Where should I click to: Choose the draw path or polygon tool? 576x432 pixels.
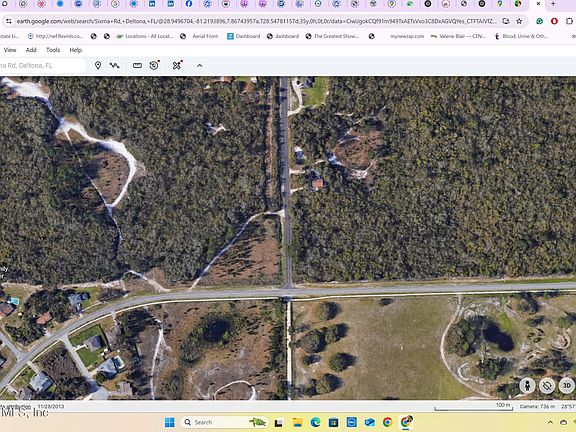click(x=115, y=65)
